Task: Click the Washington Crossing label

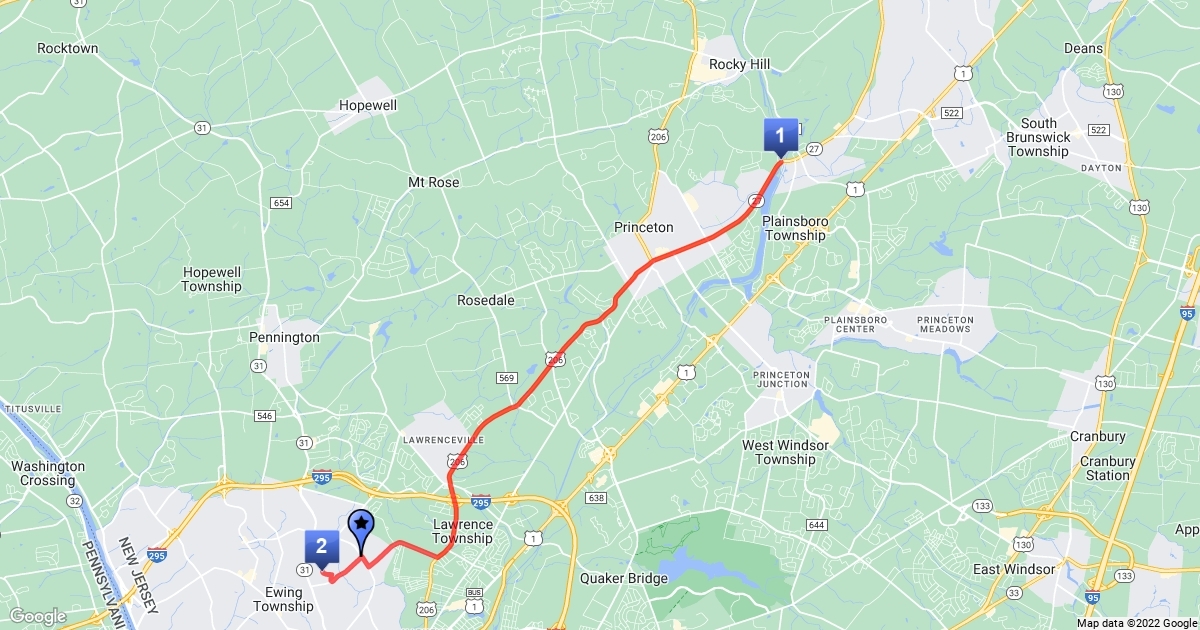Action: [48, 473]
